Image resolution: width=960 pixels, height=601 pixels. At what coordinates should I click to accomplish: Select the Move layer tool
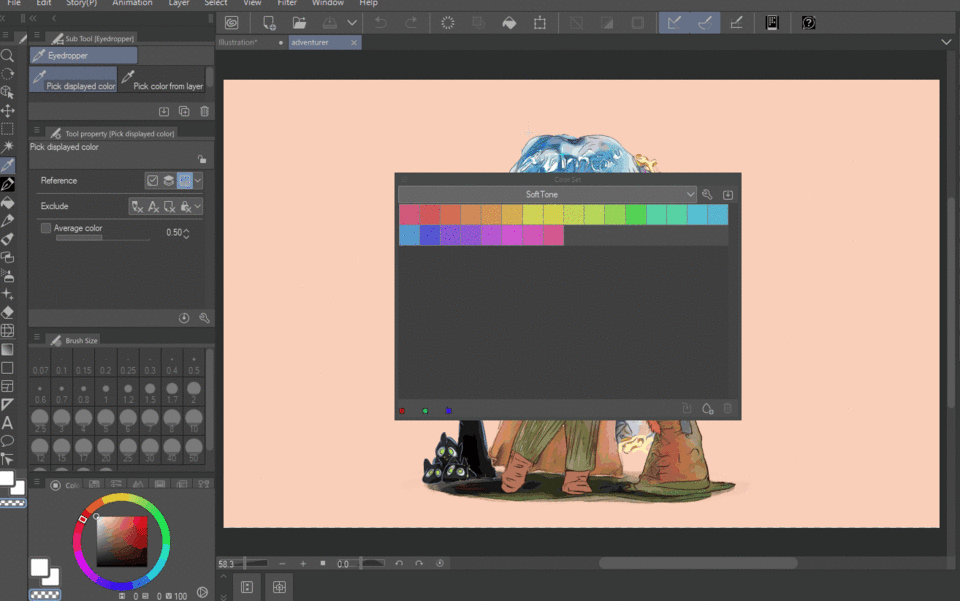(7, 111)
